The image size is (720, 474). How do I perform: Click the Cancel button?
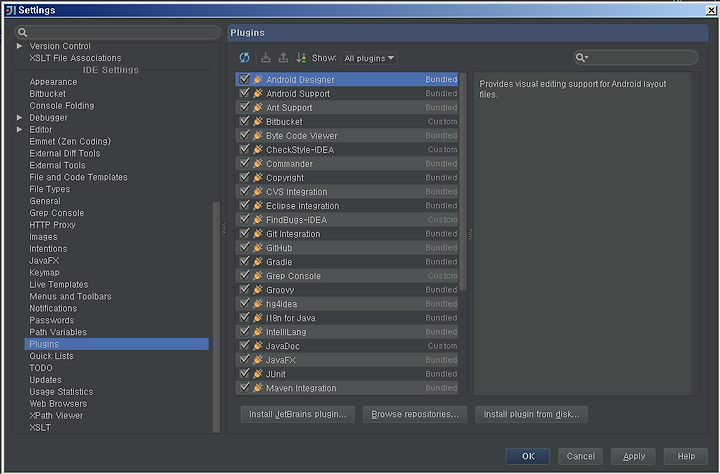tap(580, 456)
